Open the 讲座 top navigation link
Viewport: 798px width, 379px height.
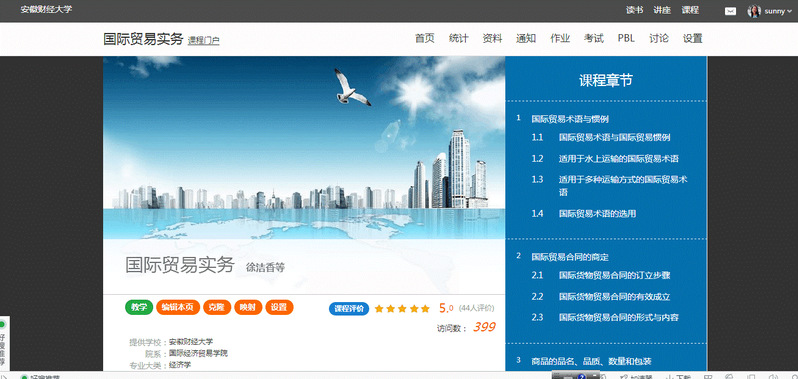pyautogui.click(x=662, y=10)
